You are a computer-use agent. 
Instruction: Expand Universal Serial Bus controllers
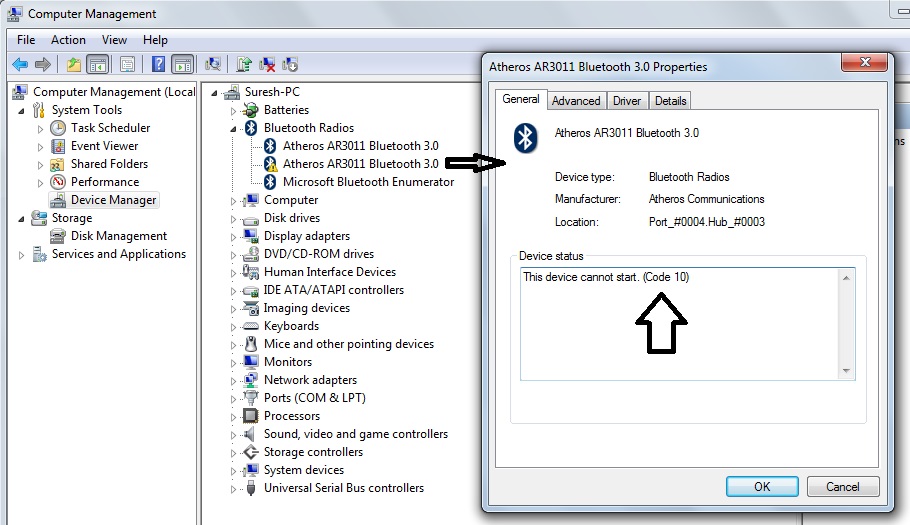(x=233, y=489)
